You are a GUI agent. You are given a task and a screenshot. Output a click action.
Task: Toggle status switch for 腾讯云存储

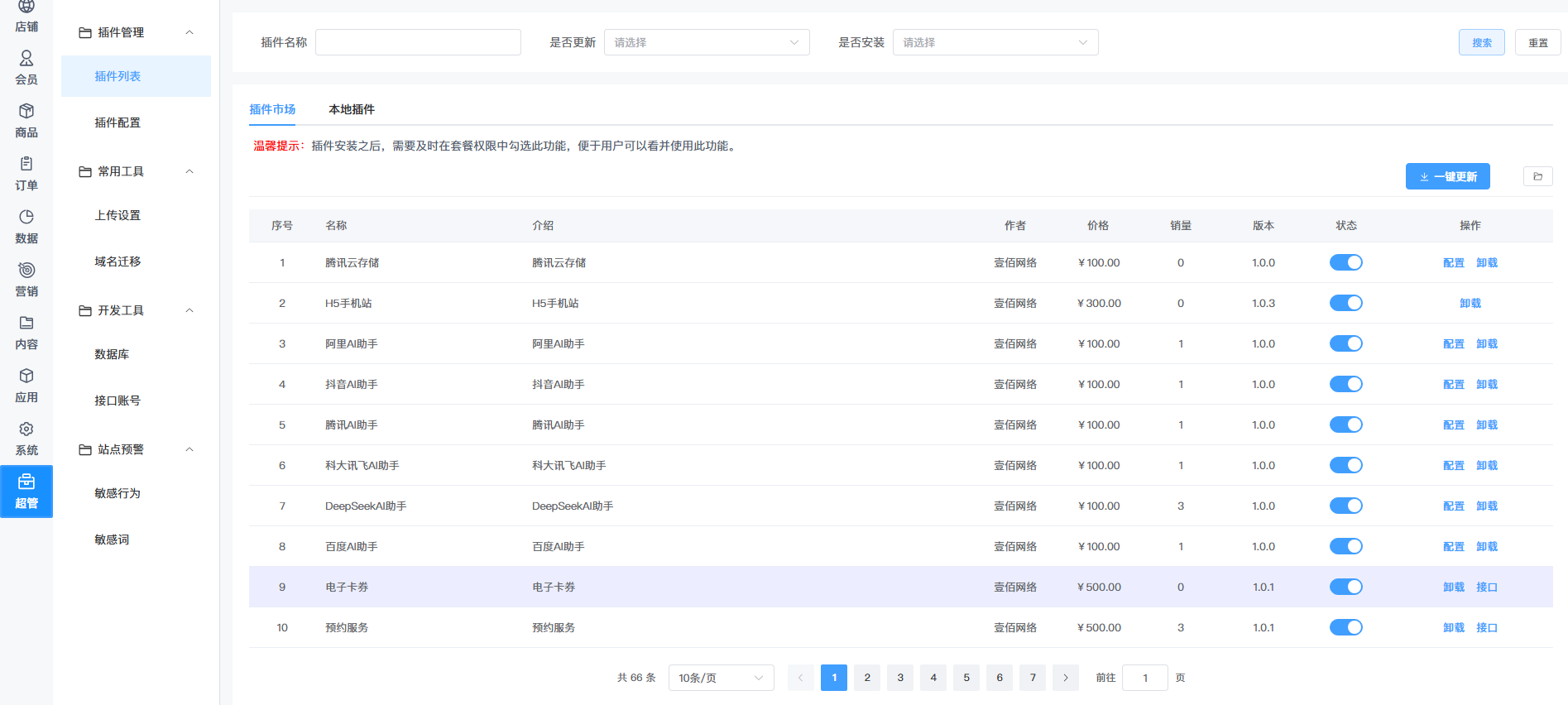pos(1346,262)
